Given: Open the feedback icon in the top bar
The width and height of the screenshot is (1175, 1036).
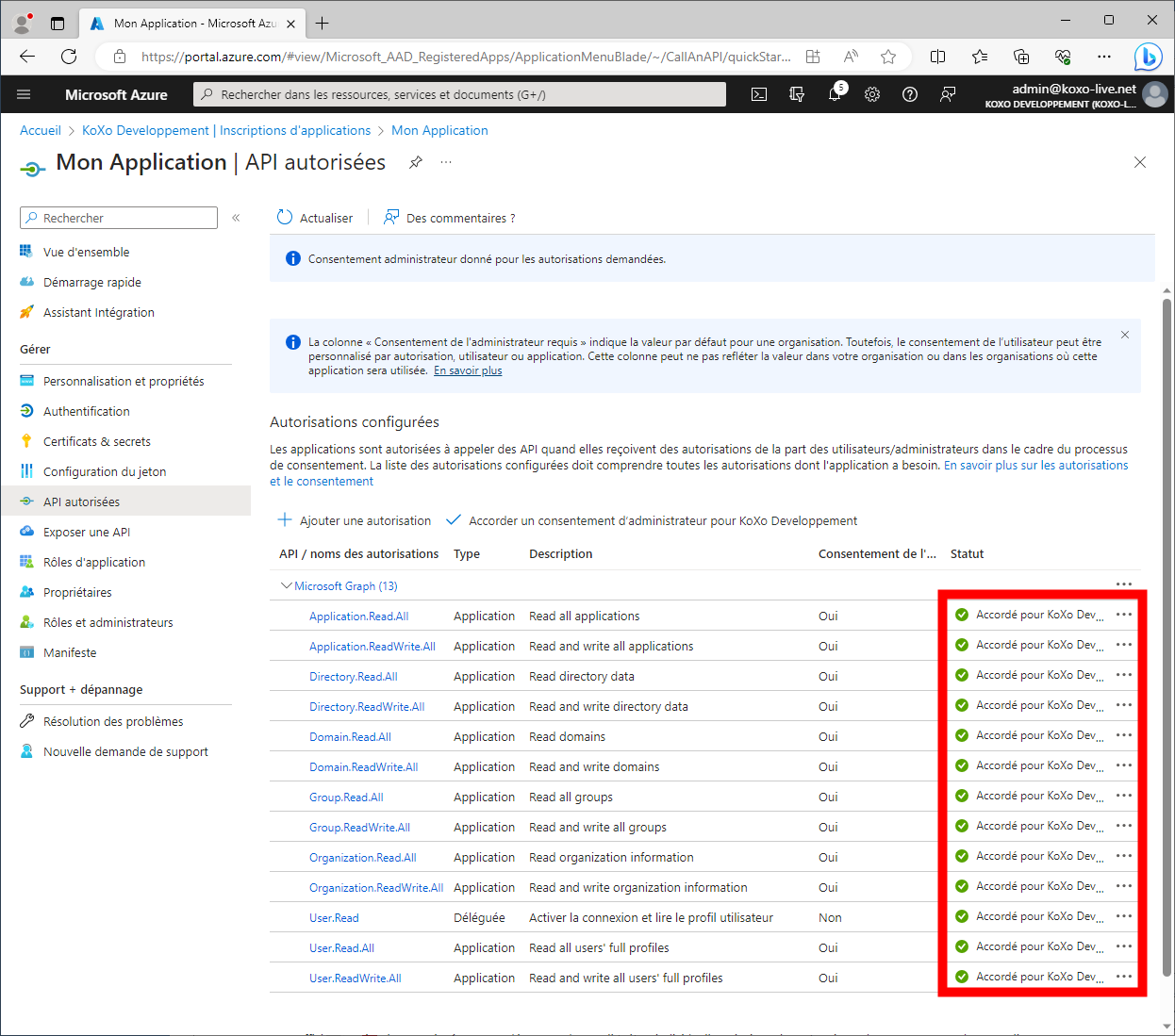Looking at the screenshot, I should (948, 94).
